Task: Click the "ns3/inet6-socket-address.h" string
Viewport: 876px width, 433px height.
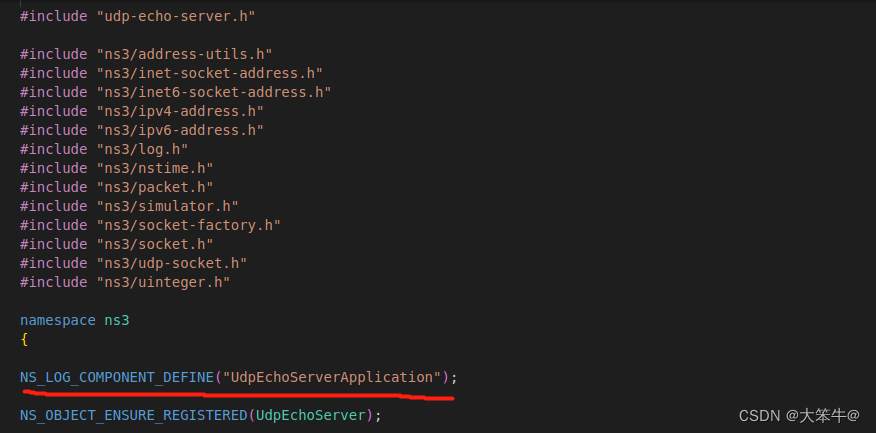Action: coord(214,92)
